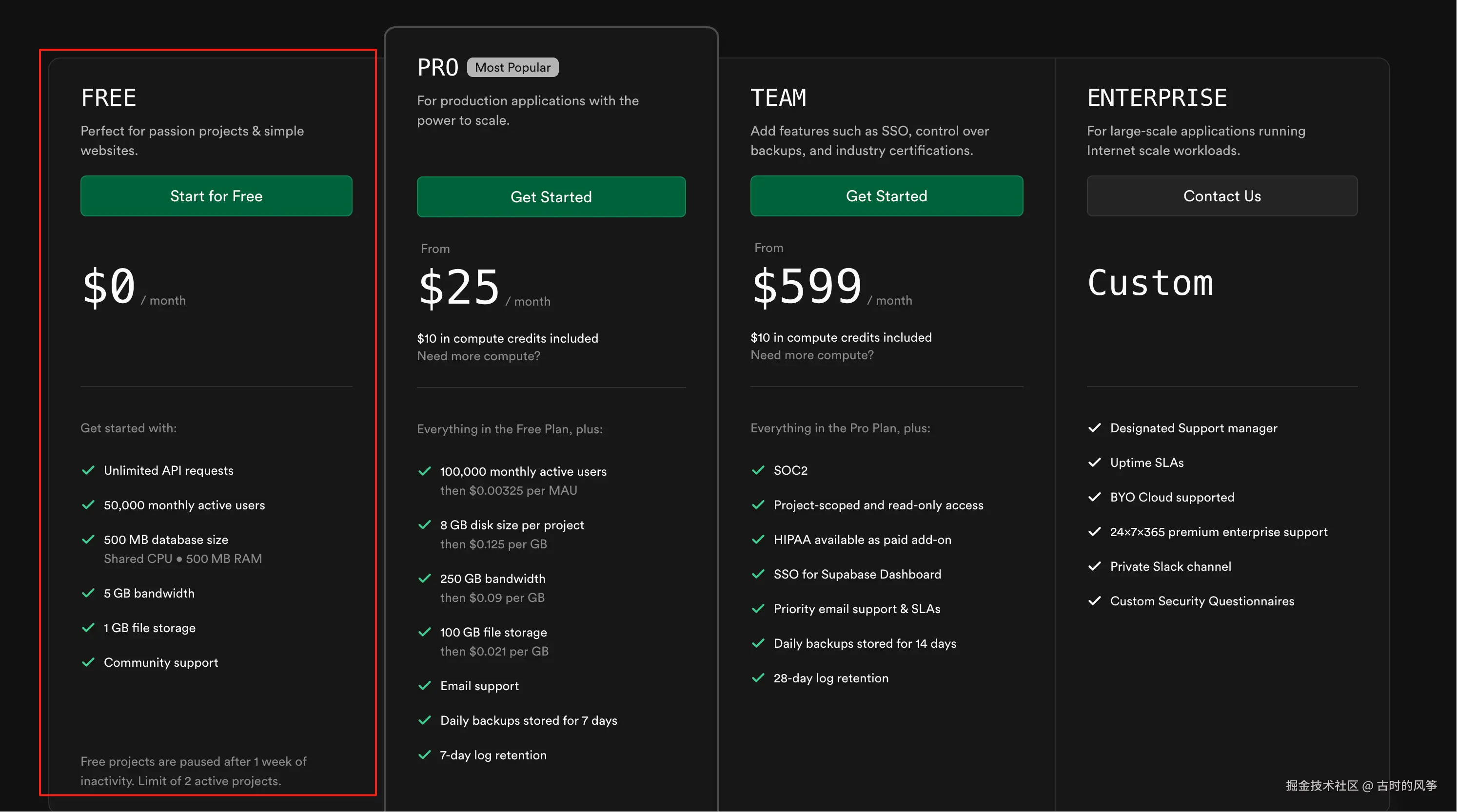
Task: Click checkmark beside Community support
Action: (x=88, y=662)
